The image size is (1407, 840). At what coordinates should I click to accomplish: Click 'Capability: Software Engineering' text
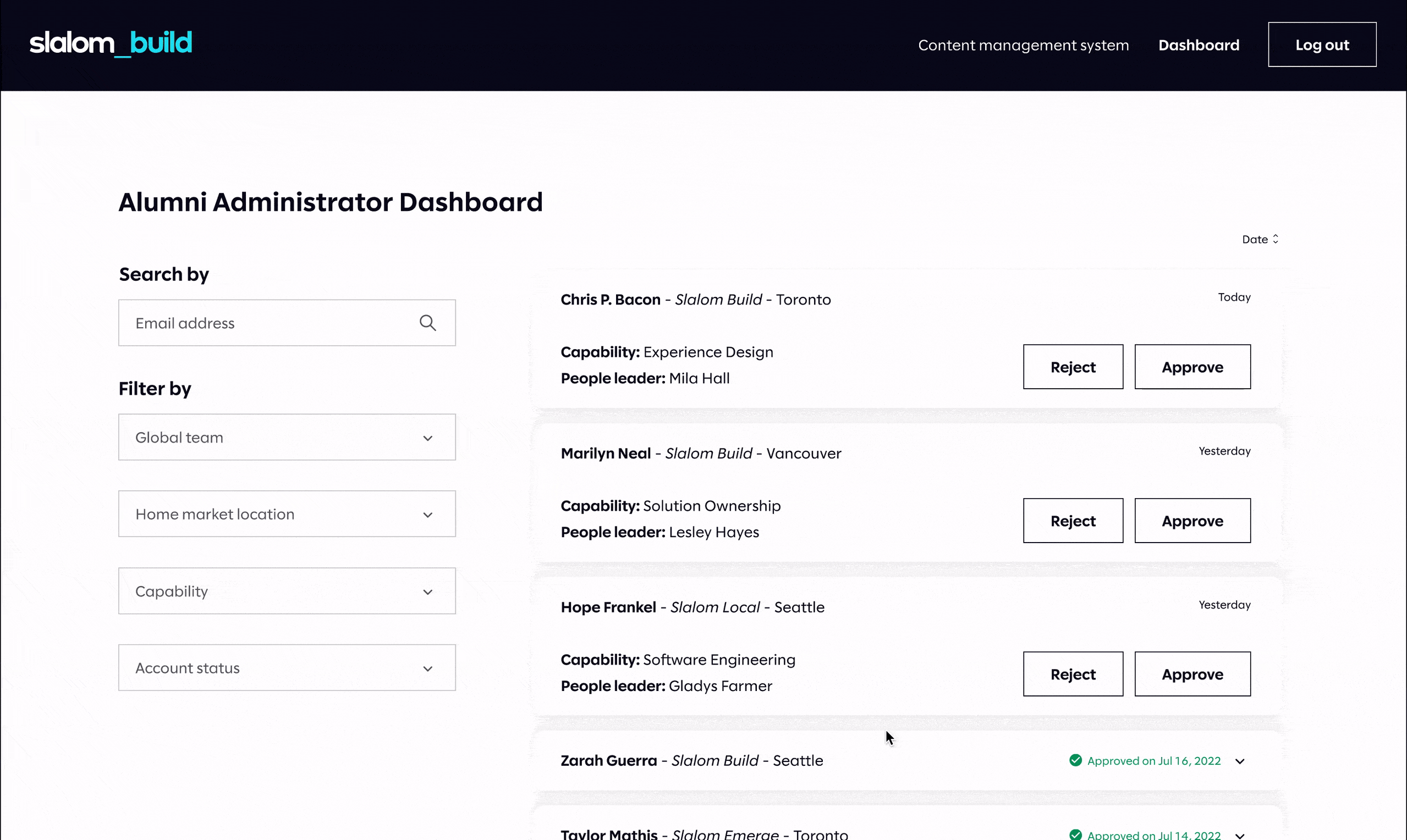point(678,660)
